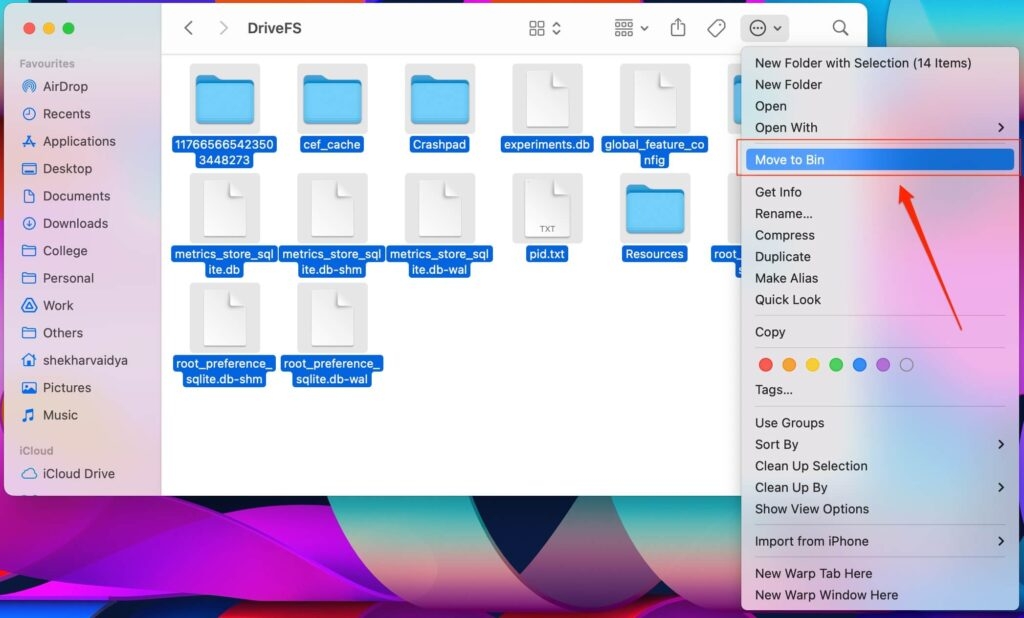
Task: Open Applications in sidebar
Action: [x=78, y=141]
